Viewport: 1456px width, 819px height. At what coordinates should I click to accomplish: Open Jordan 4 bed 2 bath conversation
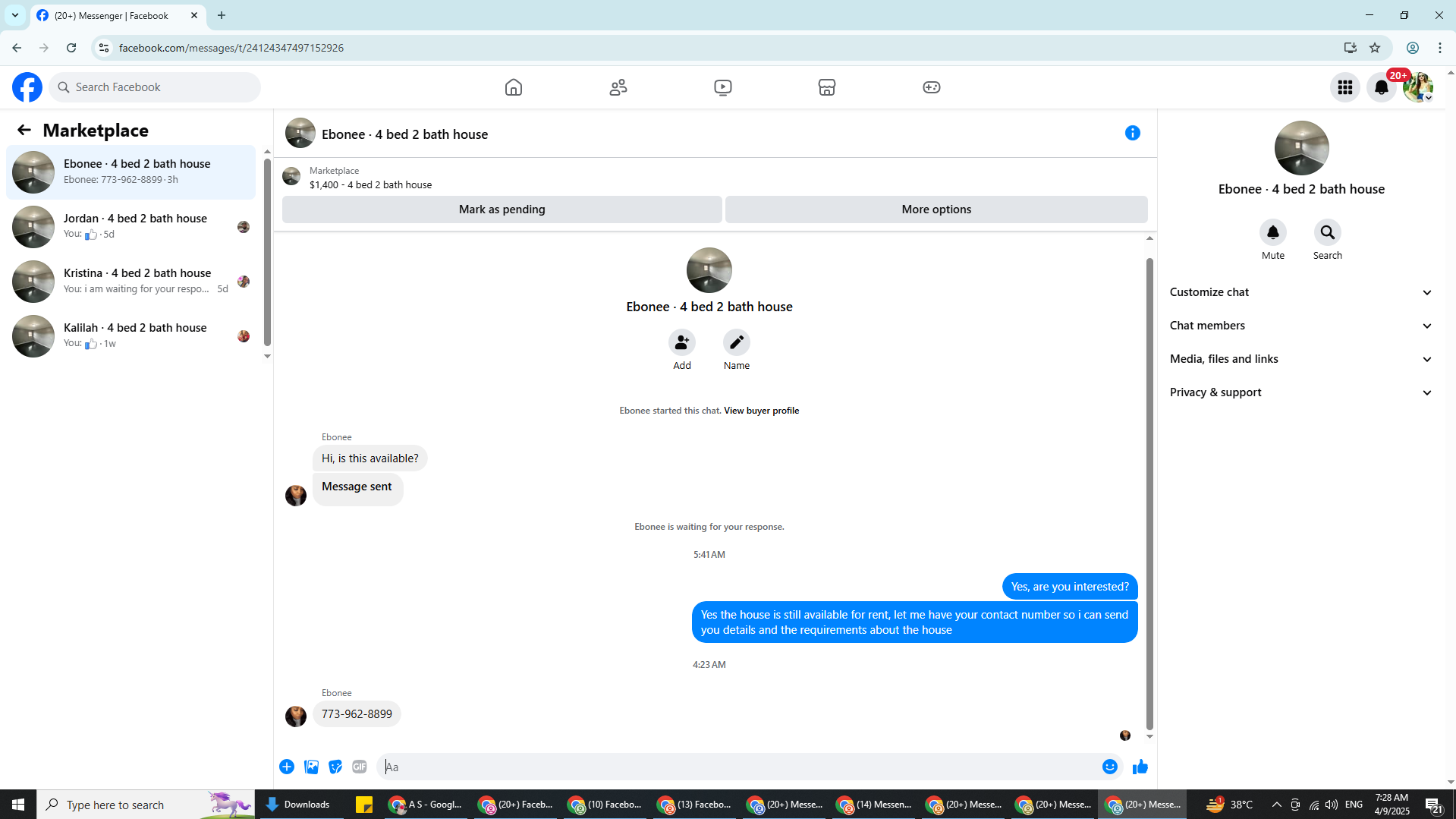point(131,227)
